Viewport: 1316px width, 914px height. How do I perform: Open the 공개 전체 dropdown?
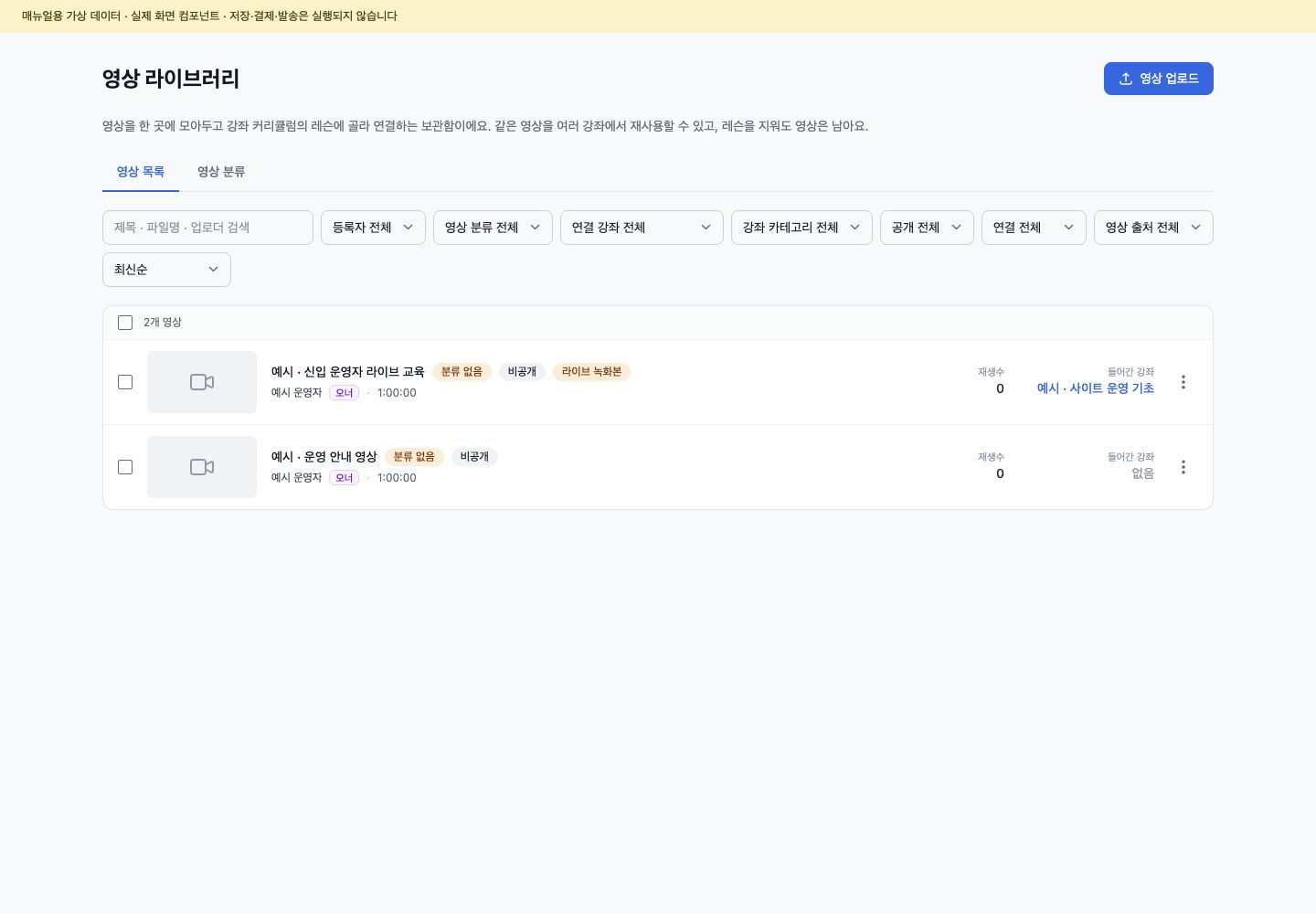(x=927, y=228)
